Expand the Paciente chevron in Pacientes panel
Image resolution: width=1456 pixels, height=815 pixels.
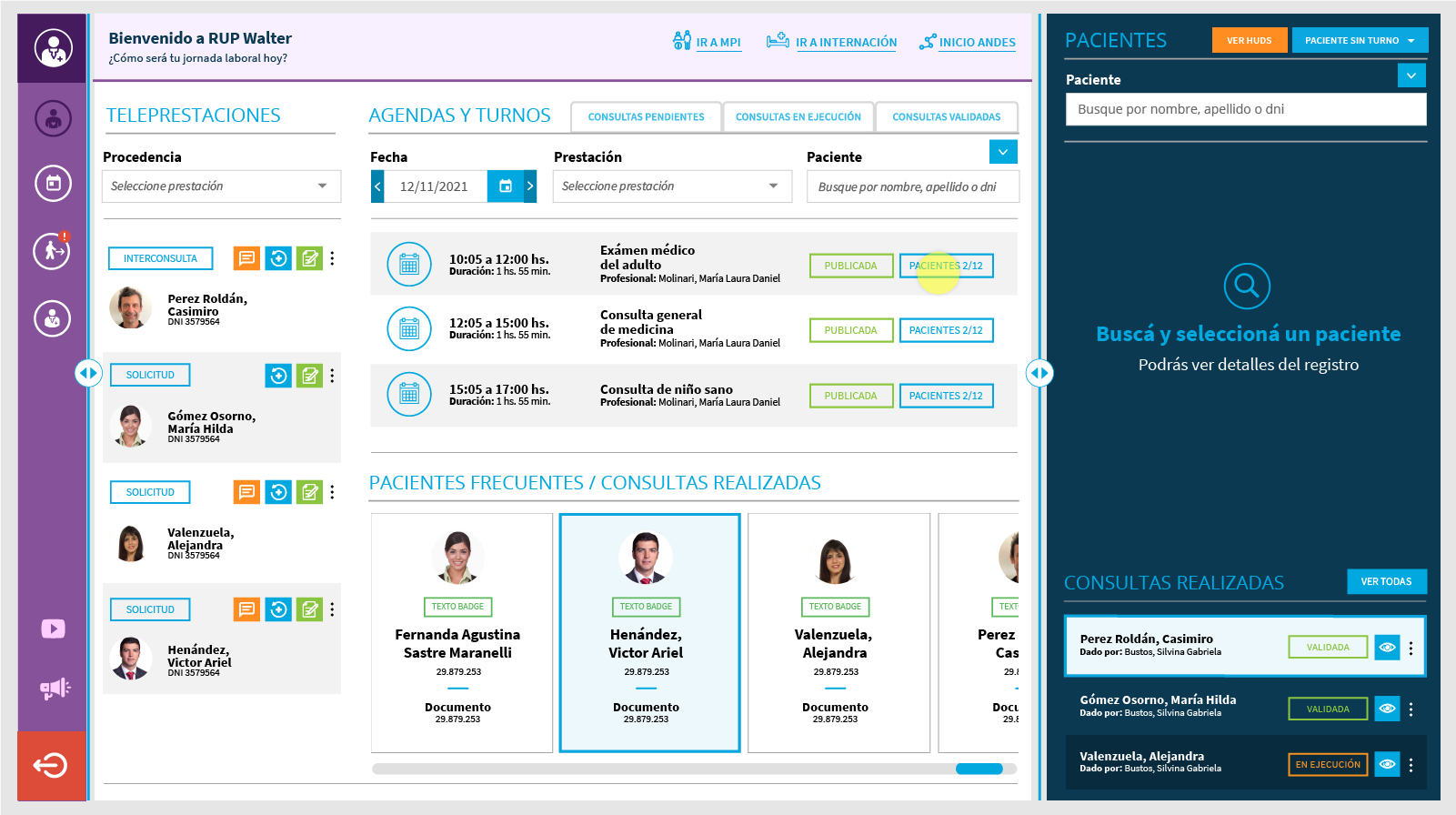pos(1411,75)
